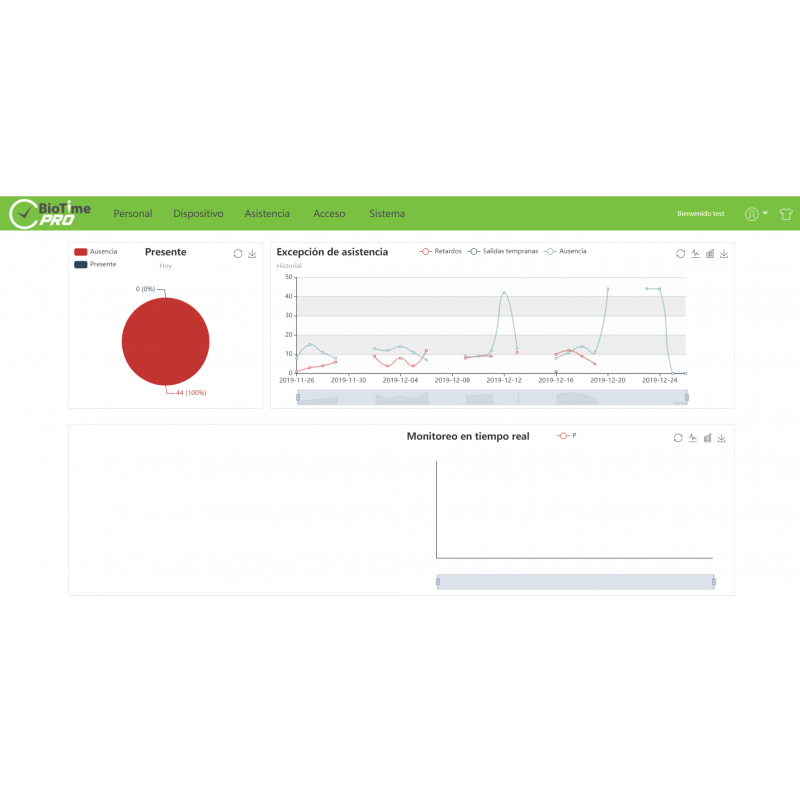The height and width of the screenshot is (800, 800).
Task: Switch Excepción de asistencia to line chart view
Action: coord(695,253)
